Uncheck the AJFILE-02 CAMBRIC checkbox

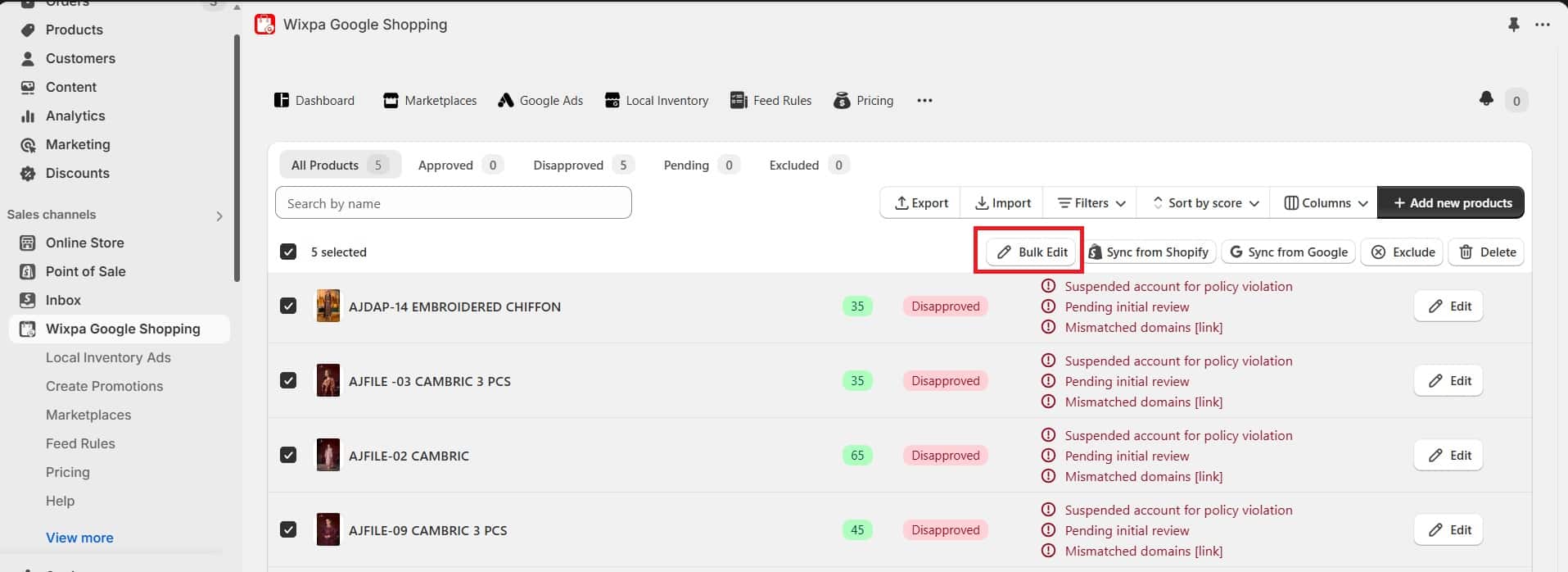288,455
